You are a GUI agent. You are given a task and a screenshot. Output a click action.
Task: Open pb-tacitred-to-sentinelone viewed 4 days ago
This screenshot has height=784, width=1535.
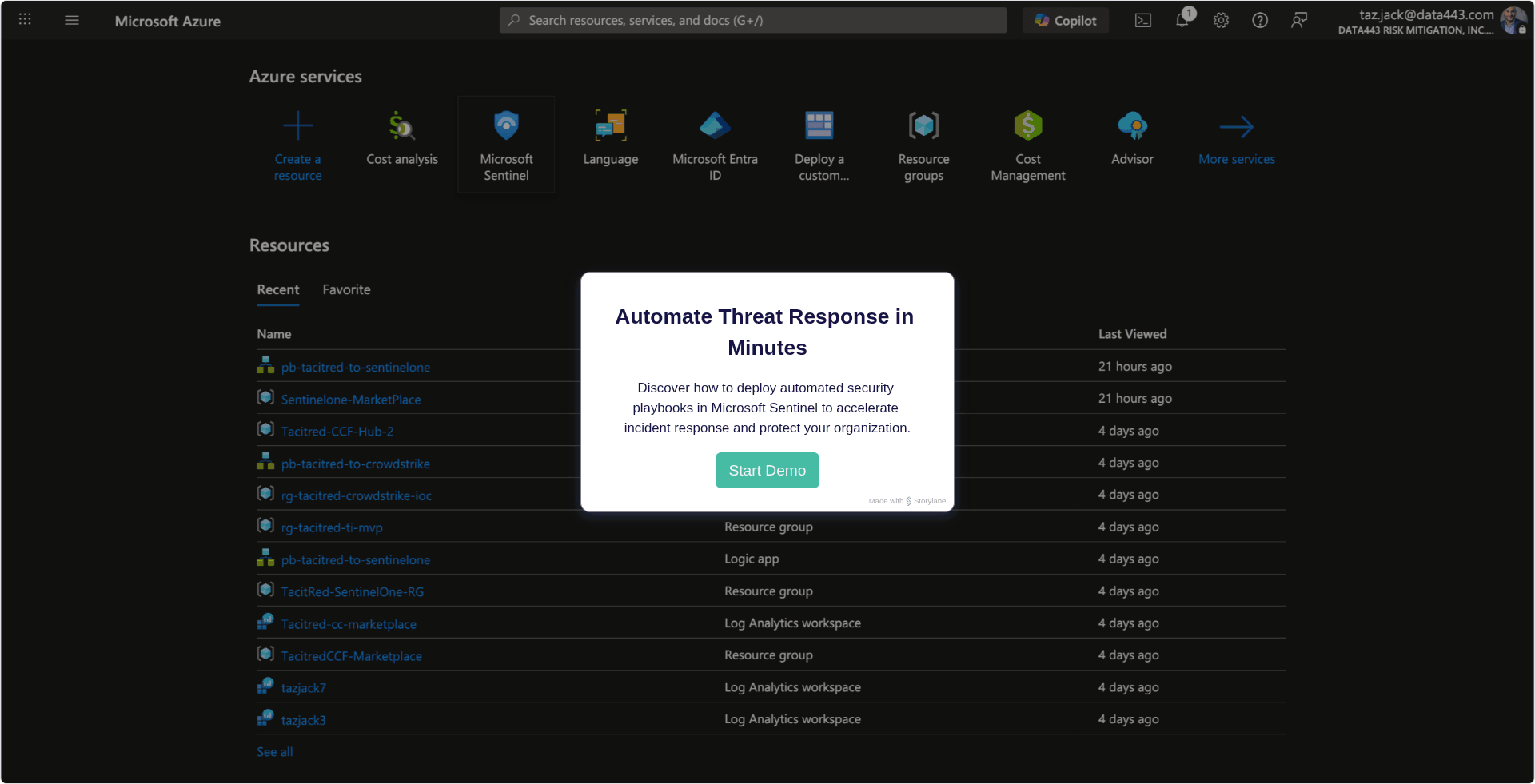click(x=355, y=560)
